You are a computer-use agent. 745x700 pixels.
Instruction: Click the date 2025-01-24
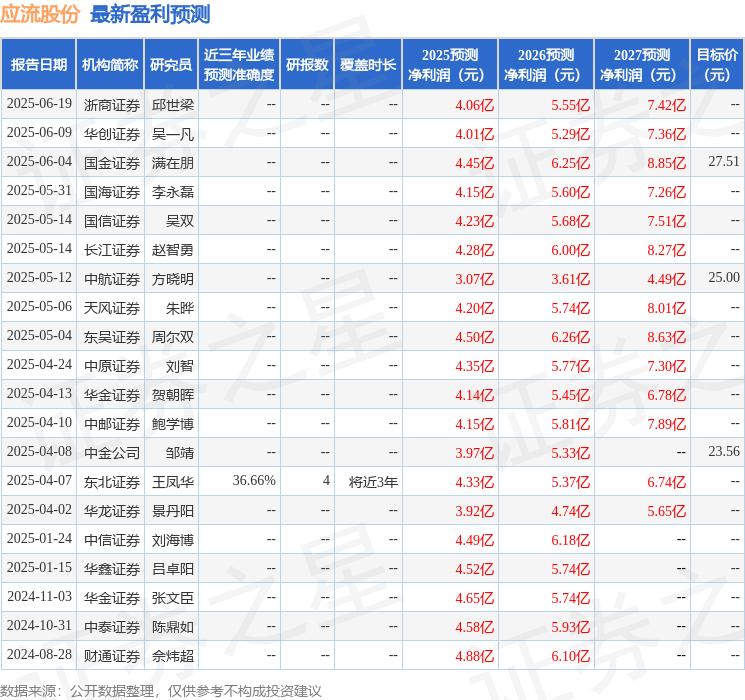(x=39, y=538)
